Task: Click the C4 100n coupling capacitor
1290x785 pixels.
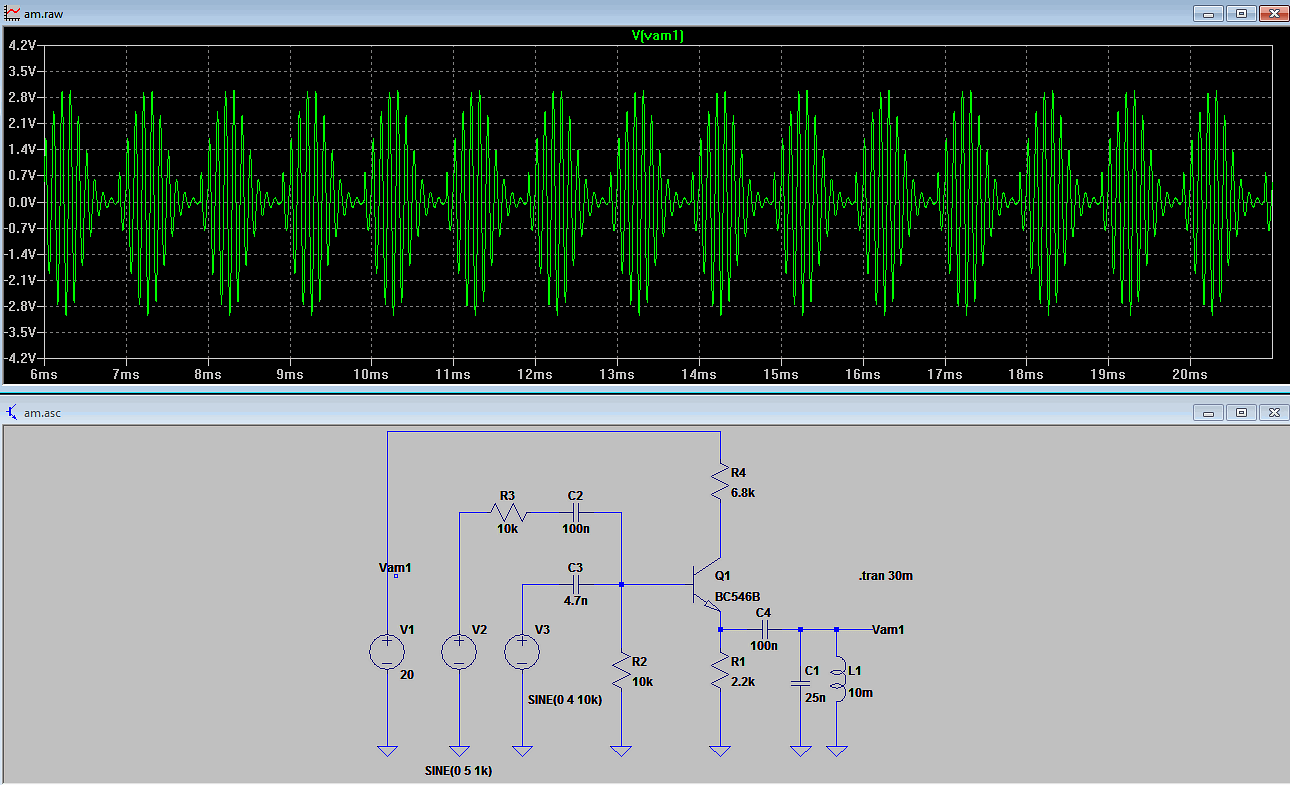Action: (x=764, y=629)
